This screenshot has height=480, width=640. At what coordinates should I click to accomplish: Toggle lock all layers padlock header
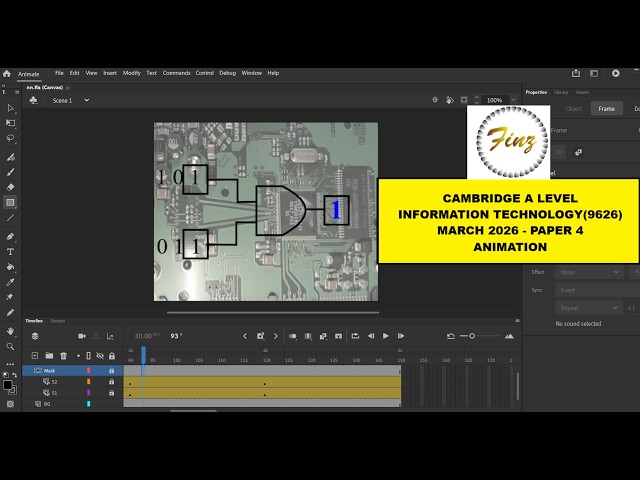click(112, 356)
